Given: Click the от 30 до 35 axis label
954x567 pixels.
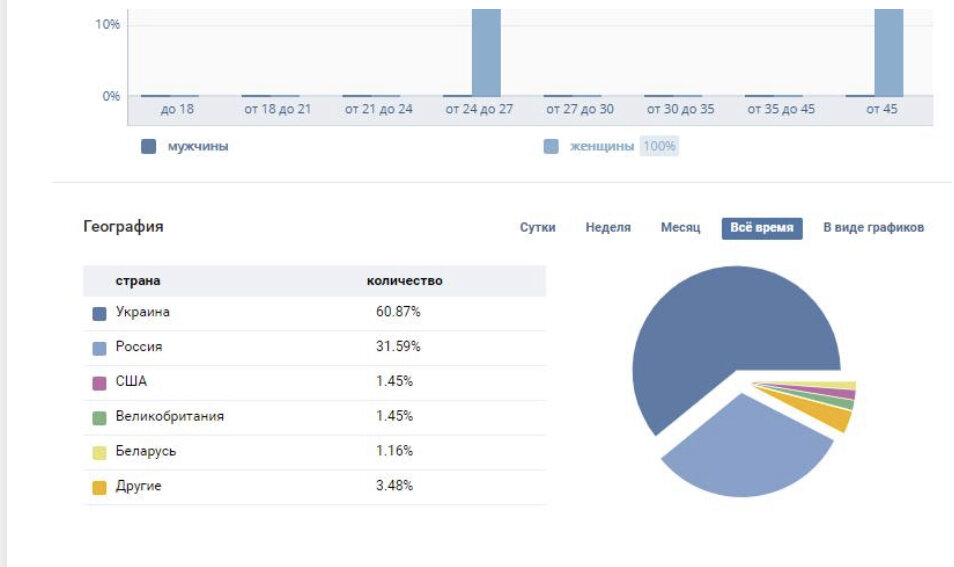Looking at the screenshot, I should click(680, 109).
